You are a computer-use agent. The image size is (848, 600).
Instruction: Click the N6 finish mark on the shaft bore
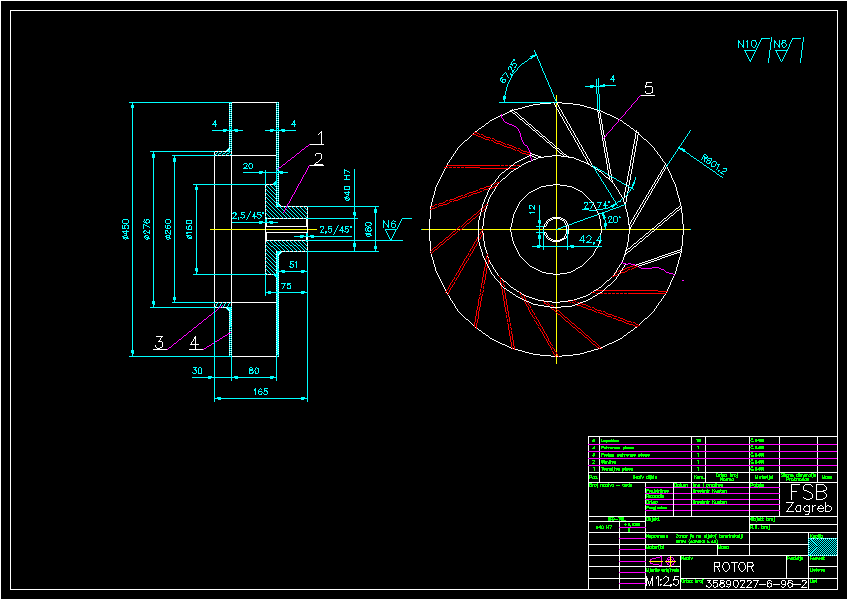pos(390,223)
